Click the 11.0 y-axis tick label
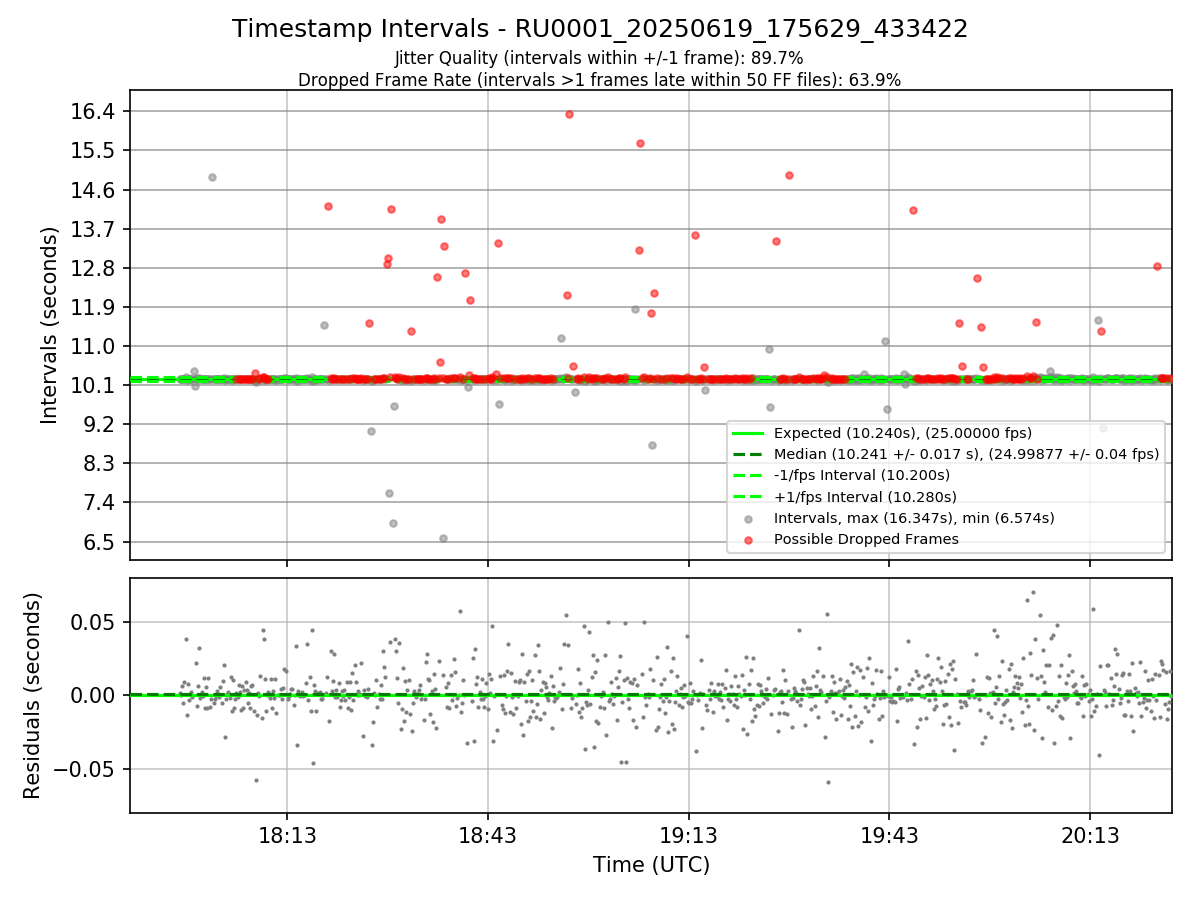 pos(94,346)
